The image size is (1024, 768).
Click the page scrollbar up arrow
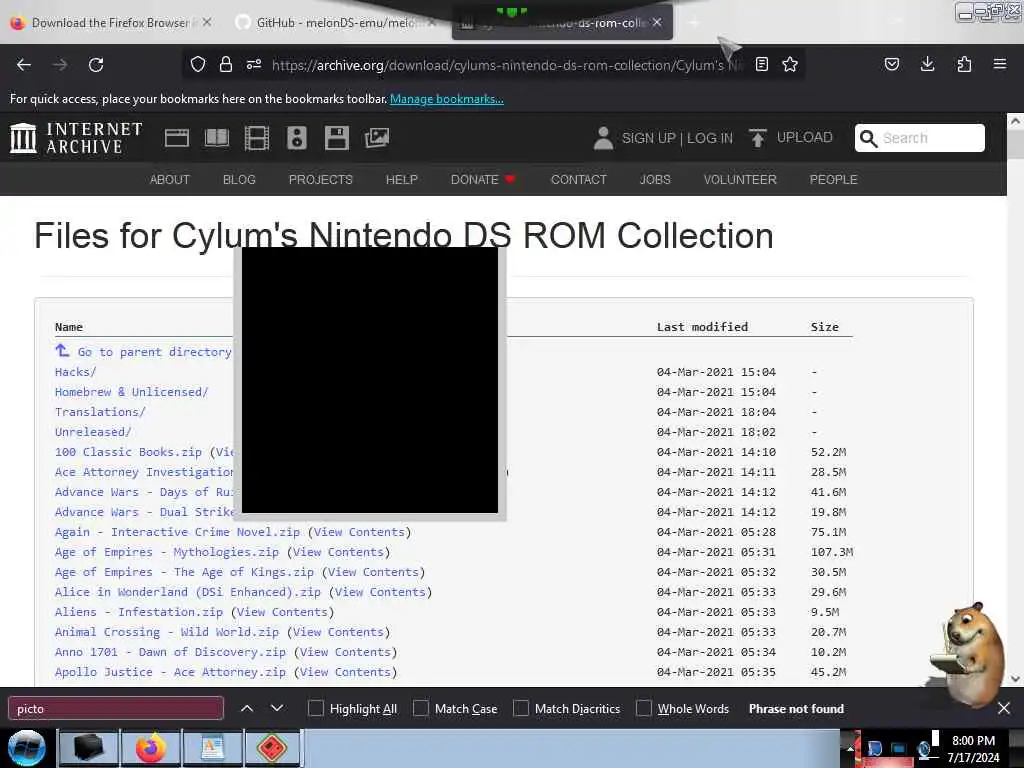click(x=1015, y=121)
